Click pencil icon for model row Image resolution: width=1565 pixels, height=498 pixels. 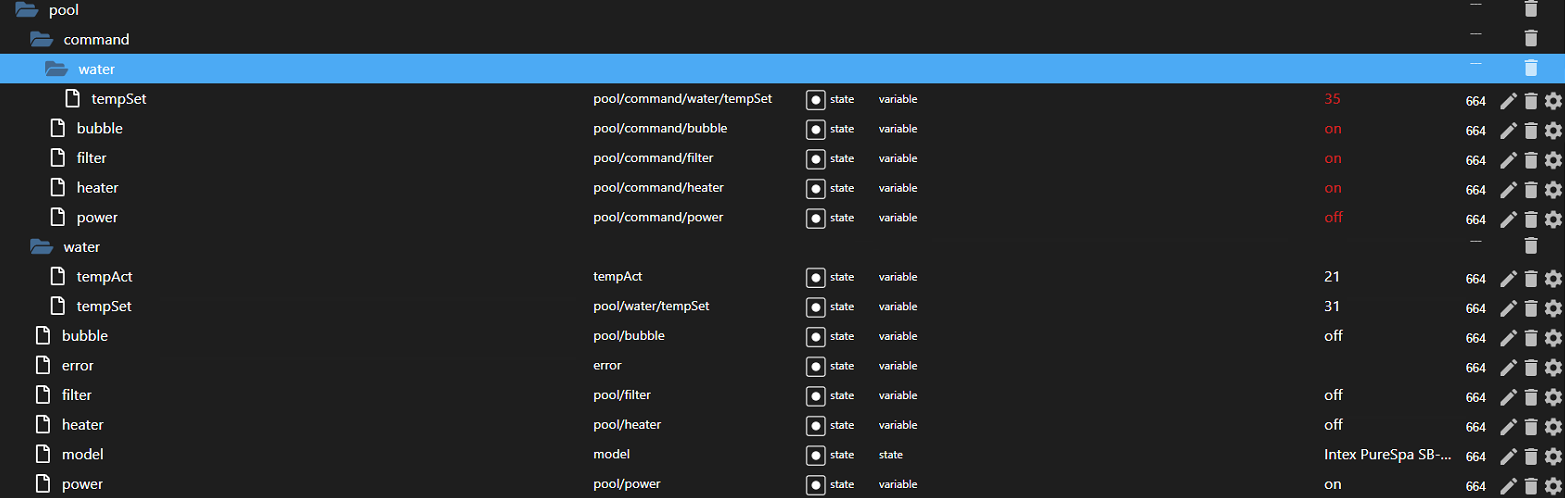1508,456
